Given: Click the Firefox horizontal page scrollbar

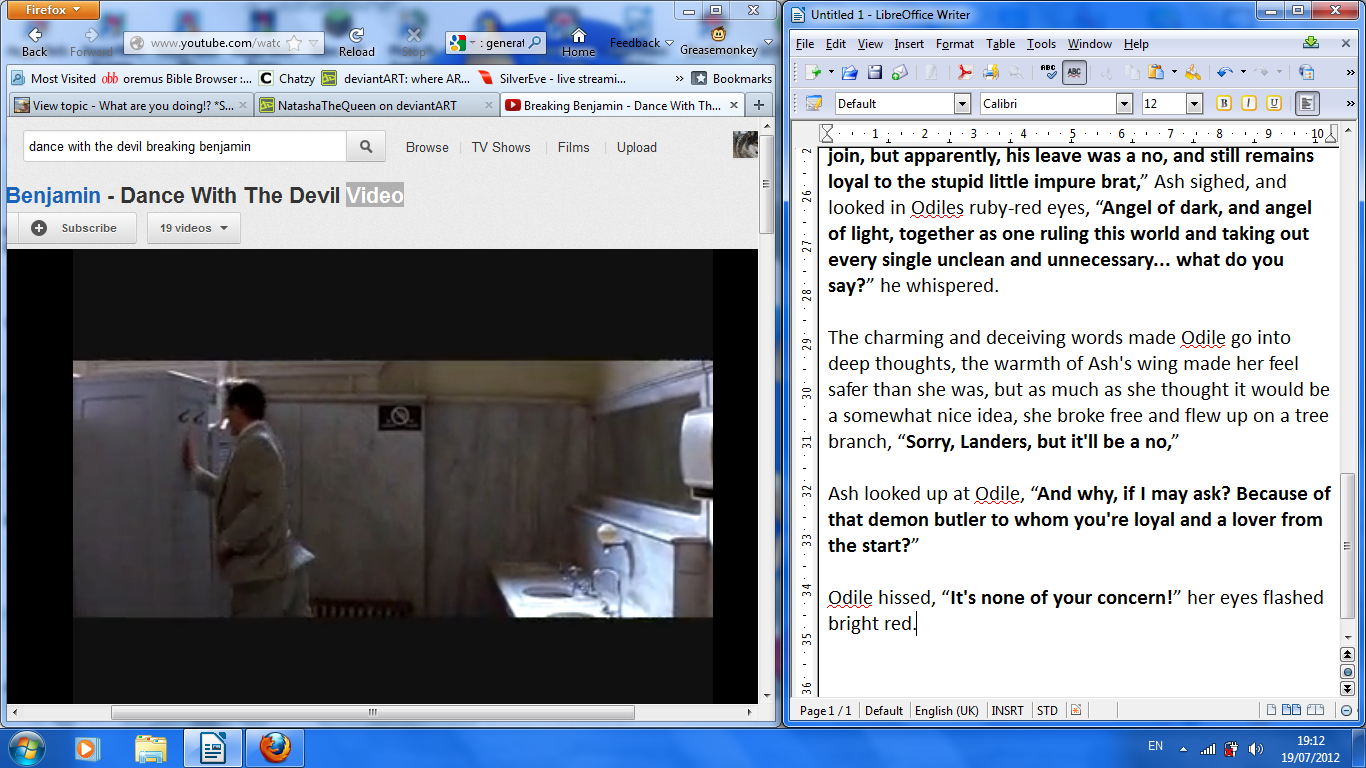Looking at the screenshot, I should click(x=372, y=713).
